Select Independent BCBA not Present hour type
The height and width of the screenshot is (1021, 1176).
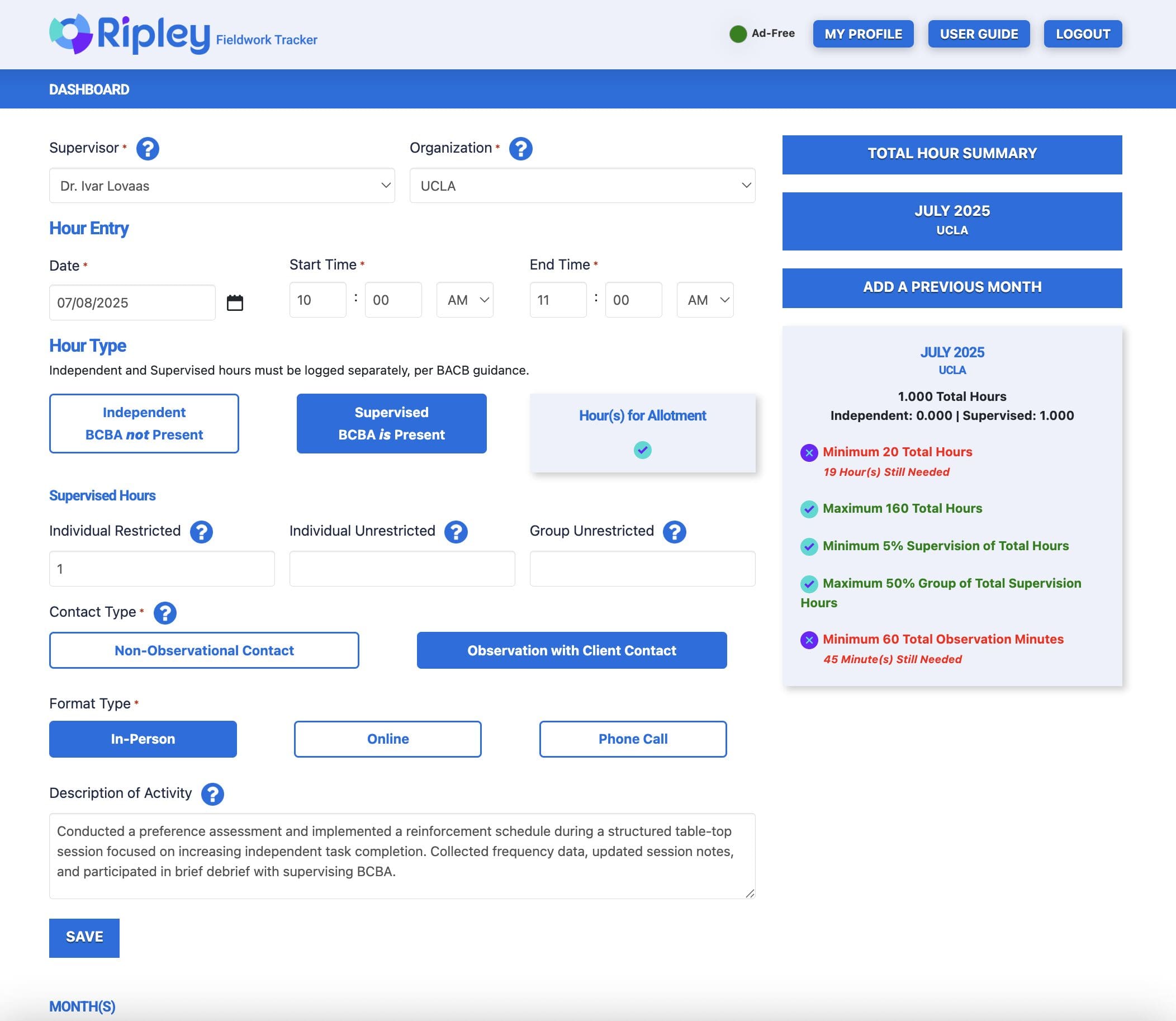pyautogui.click(x=144, y=423)
